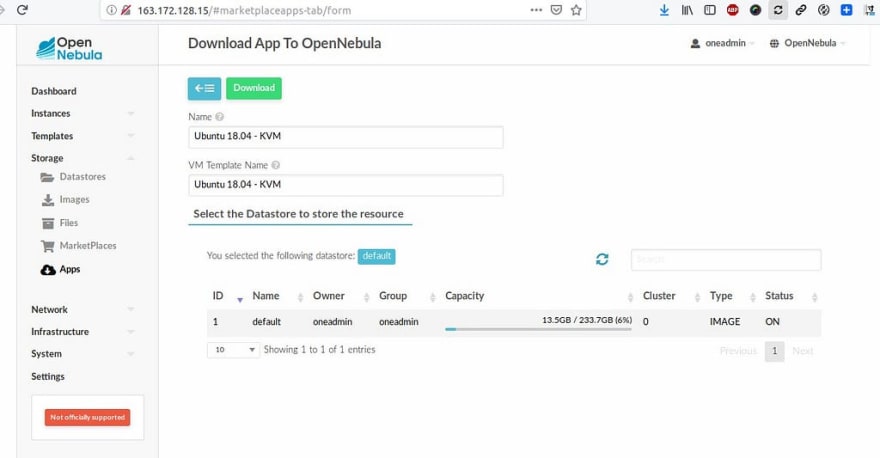Click the blue plus extension icon
880x458 pixels.
(846, 10)
